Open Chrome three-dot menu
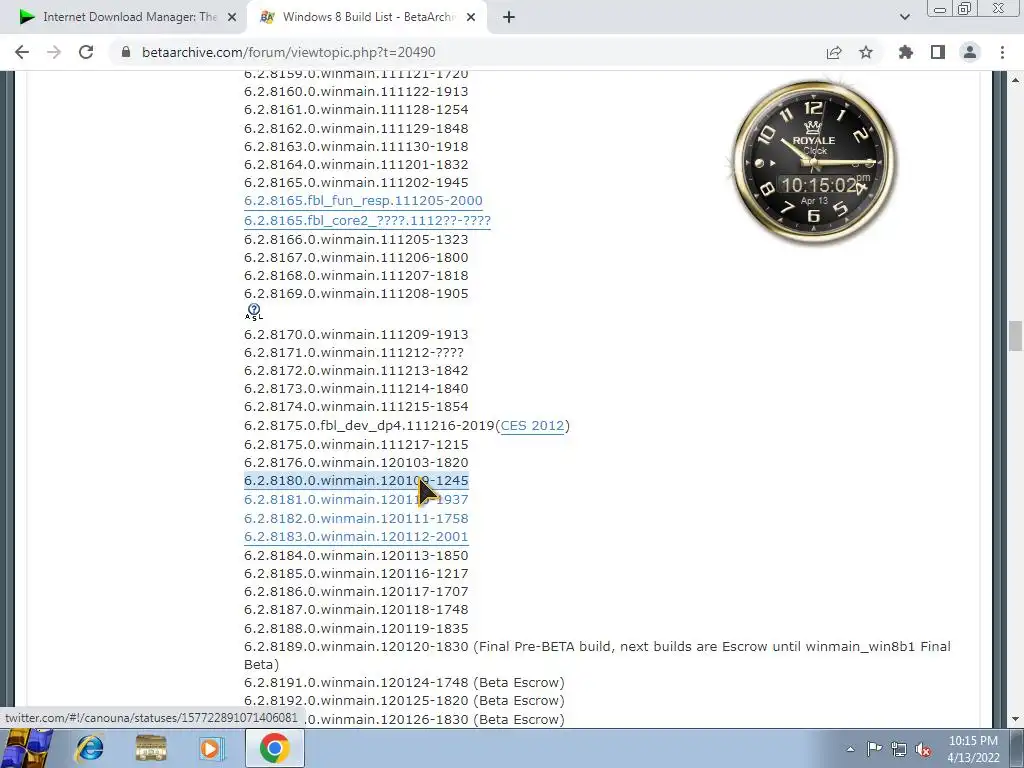The image size is (1024, 768). coord(1002,52)
